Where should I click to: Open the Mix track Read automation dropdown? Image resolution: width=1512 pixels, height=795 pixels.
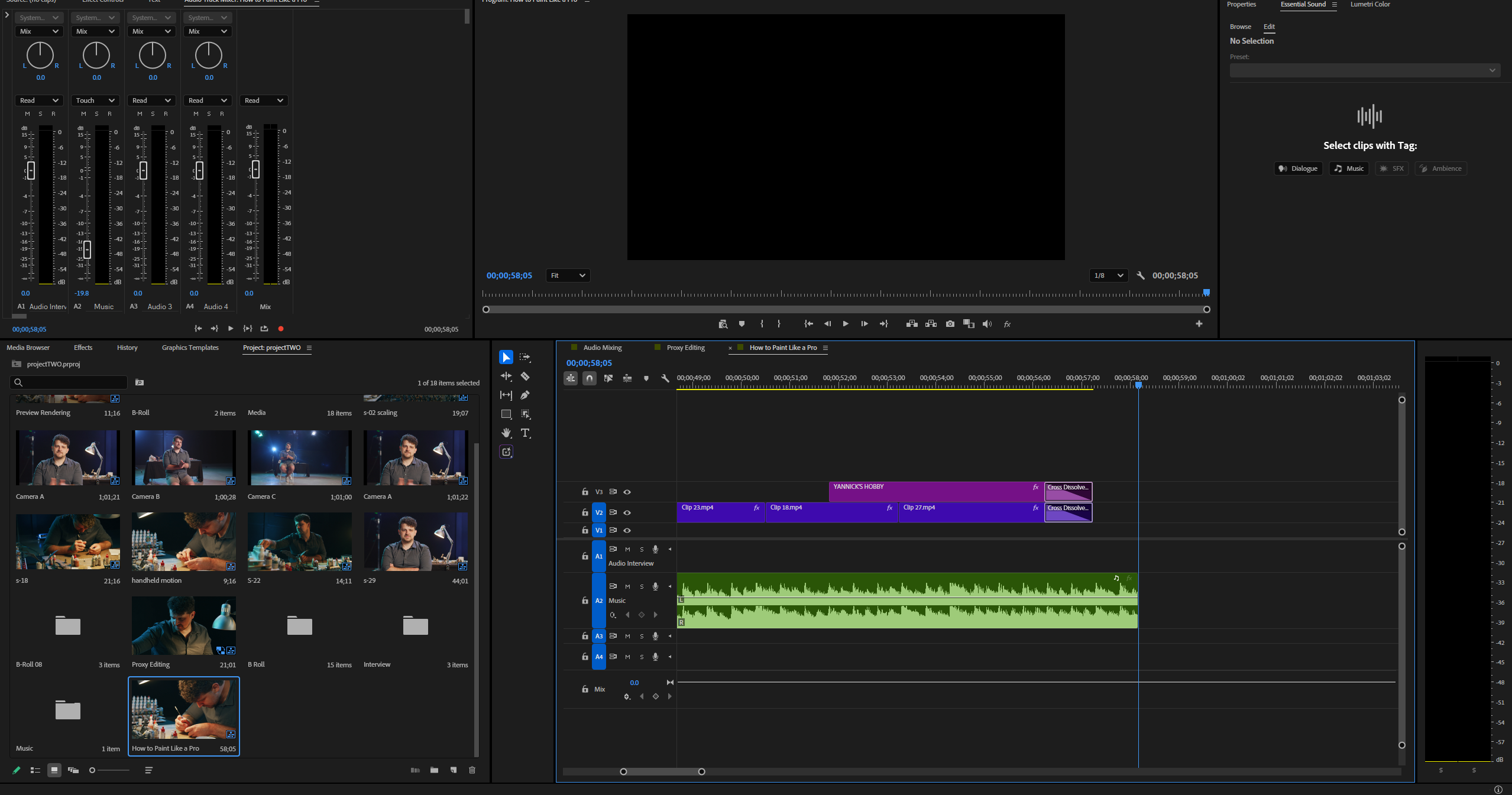(264, 100)
